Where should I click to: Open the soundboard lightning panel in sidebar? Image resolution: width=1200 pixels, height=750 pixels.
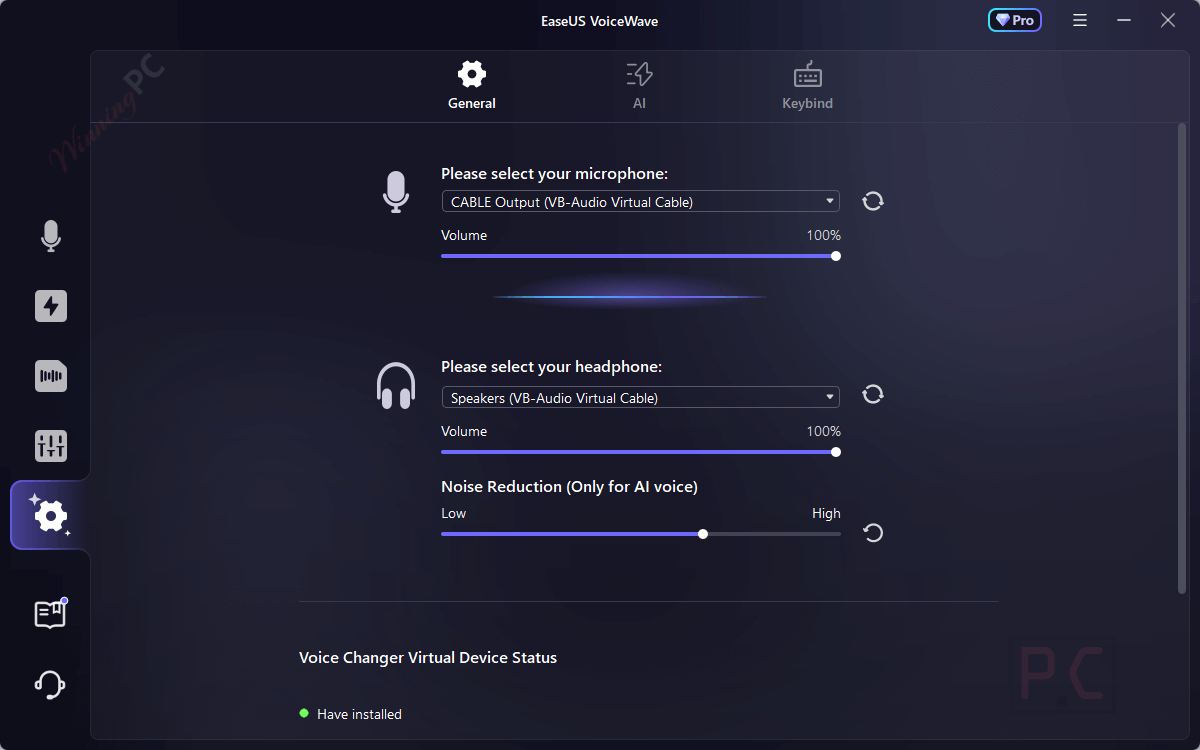tap(50, 306)
